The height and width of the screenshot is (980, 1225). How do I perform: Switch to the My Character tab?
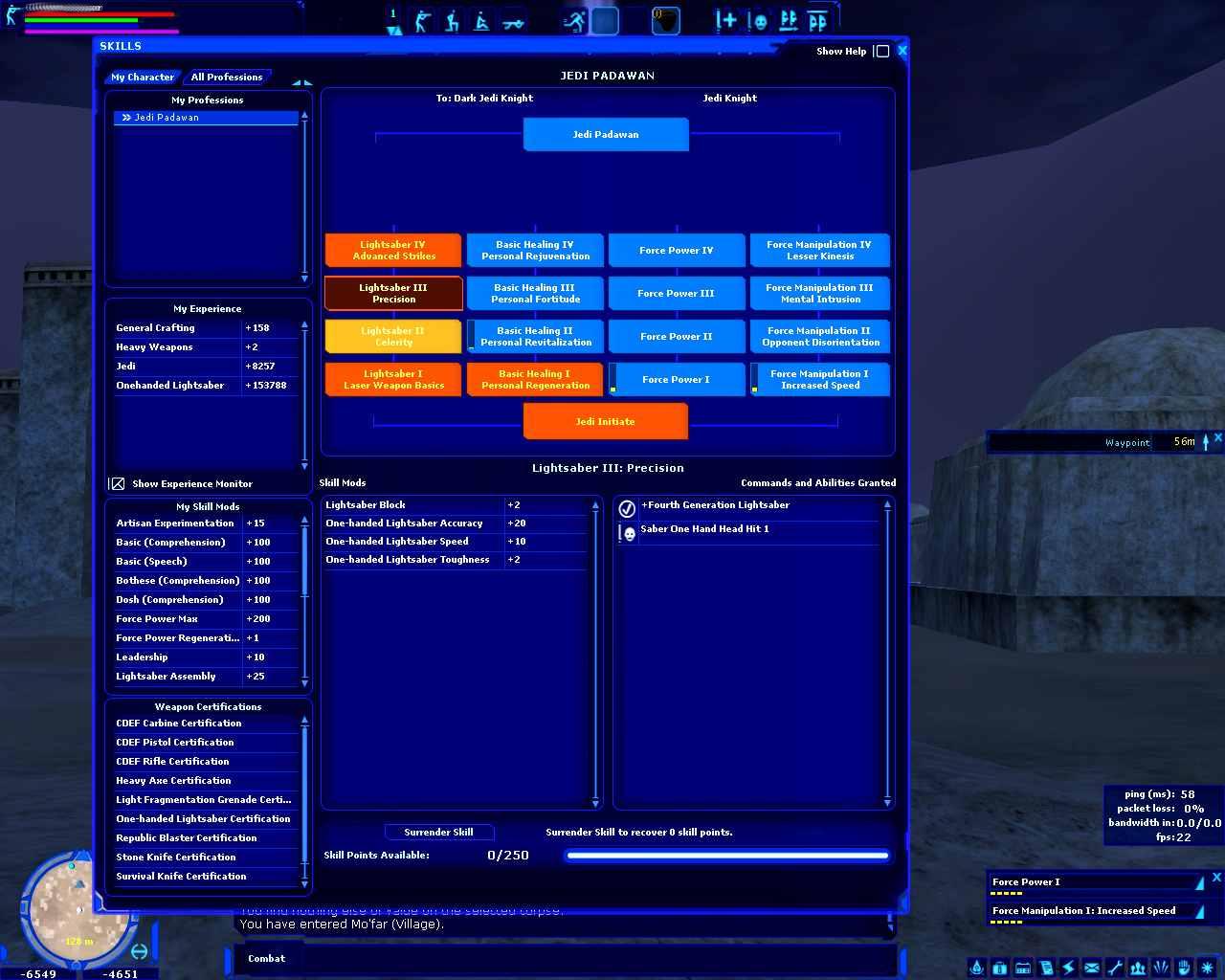(x=142, y=77)
